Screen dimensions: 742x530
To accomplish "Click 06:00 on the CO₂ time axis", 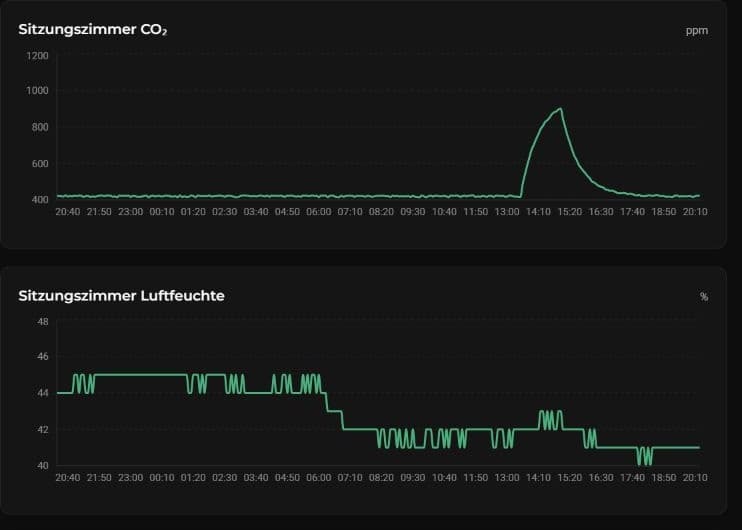I will [318, 212].
